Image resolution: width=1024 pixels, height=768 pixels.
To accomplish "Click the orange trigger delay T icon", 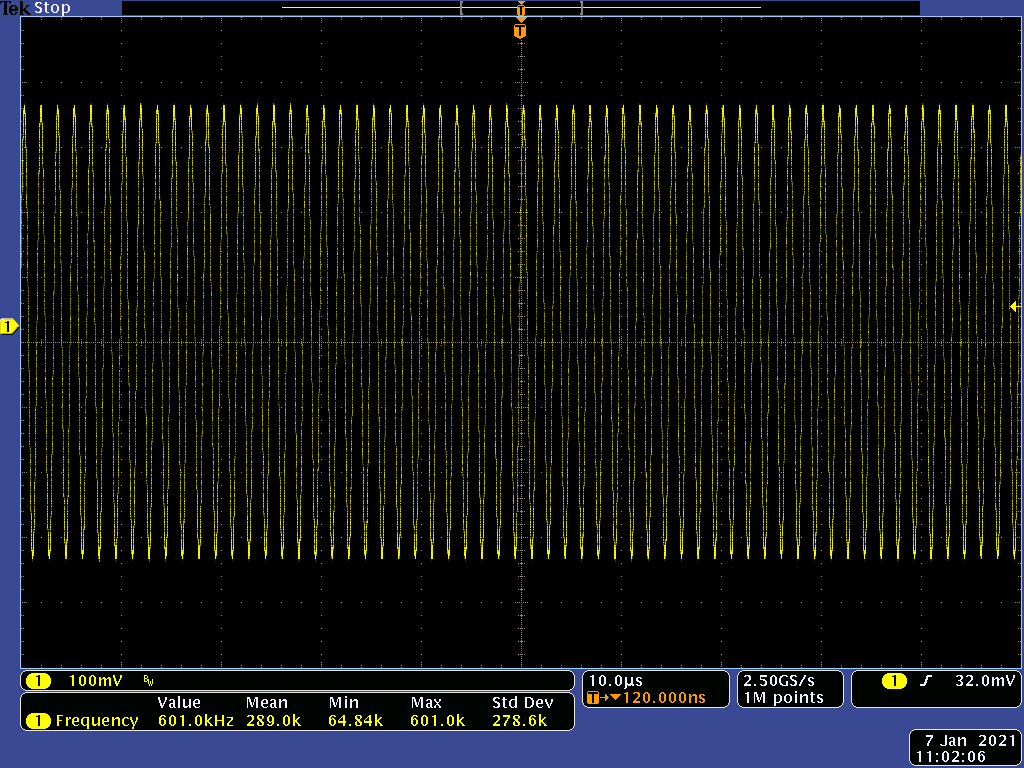I will pos(595,698).
